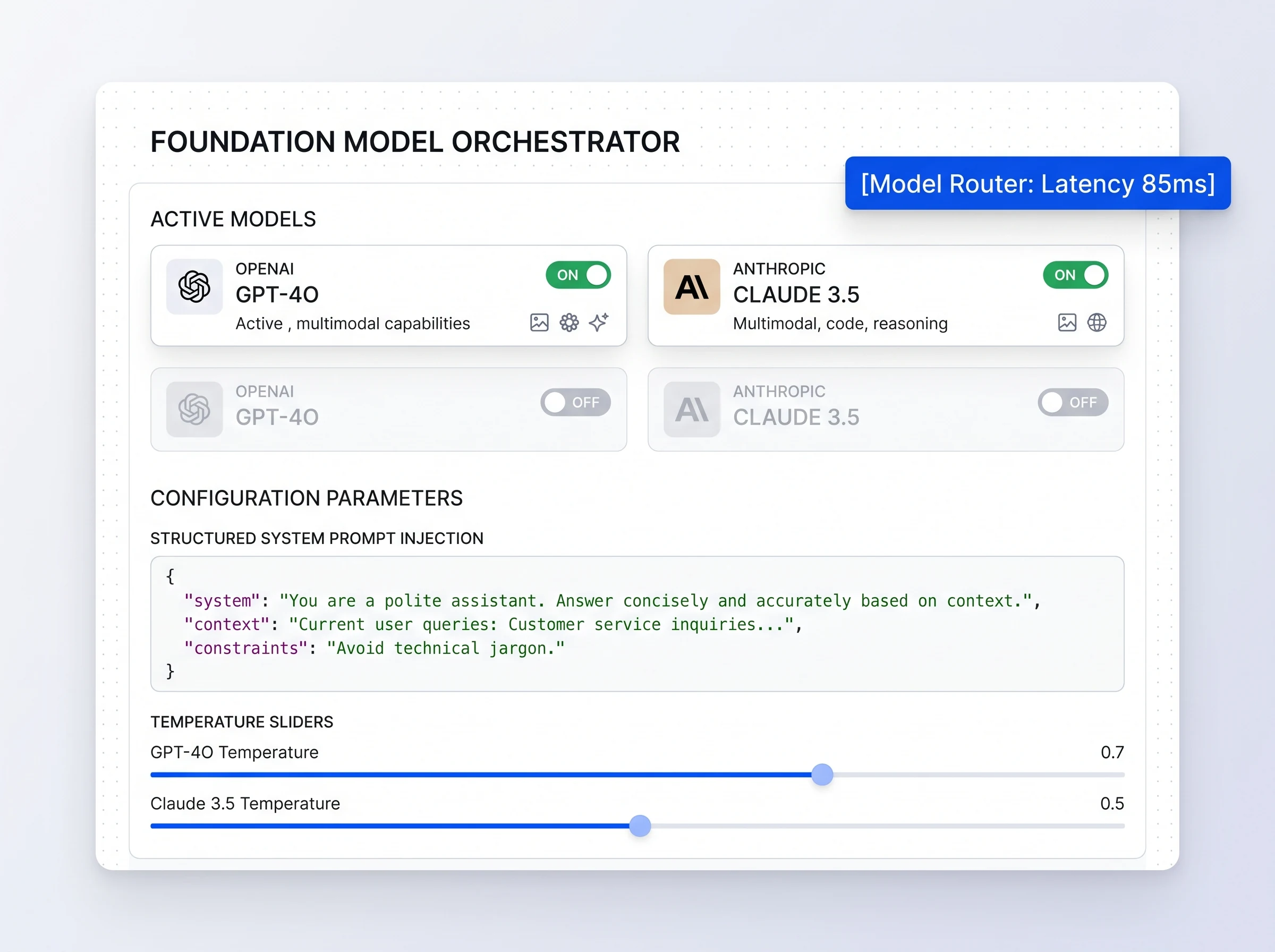Select the active CLAUDE 3.5 model name
The width and height of the screenshot is (1275, 952).
point(796,294)
